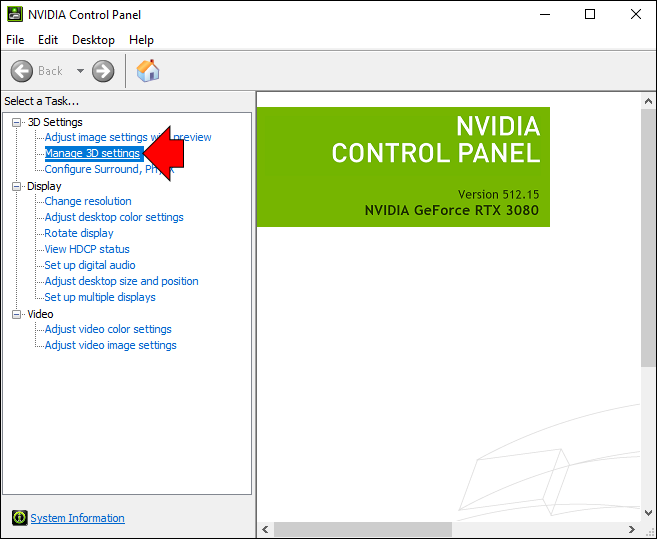Select Manage 3D settings

(92, 153)
